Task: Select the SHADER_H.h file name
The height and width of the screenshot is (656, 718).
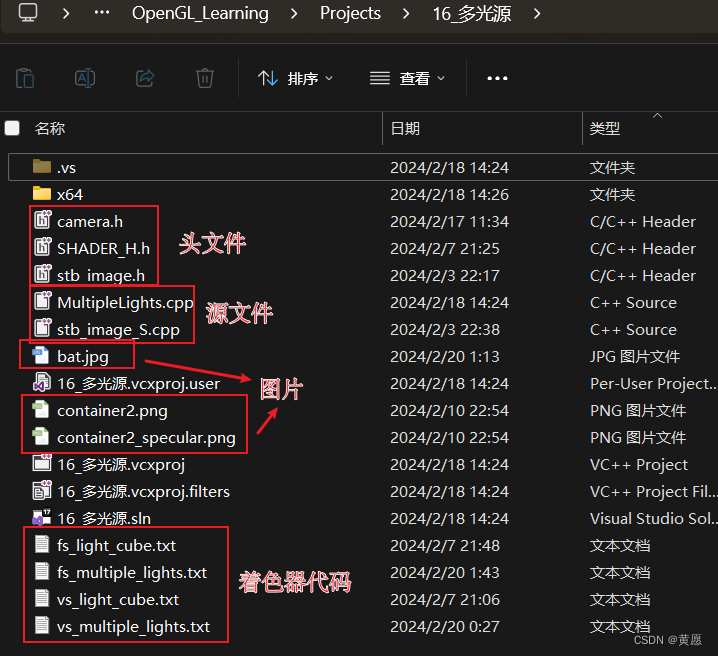Action: coord(103,249)
